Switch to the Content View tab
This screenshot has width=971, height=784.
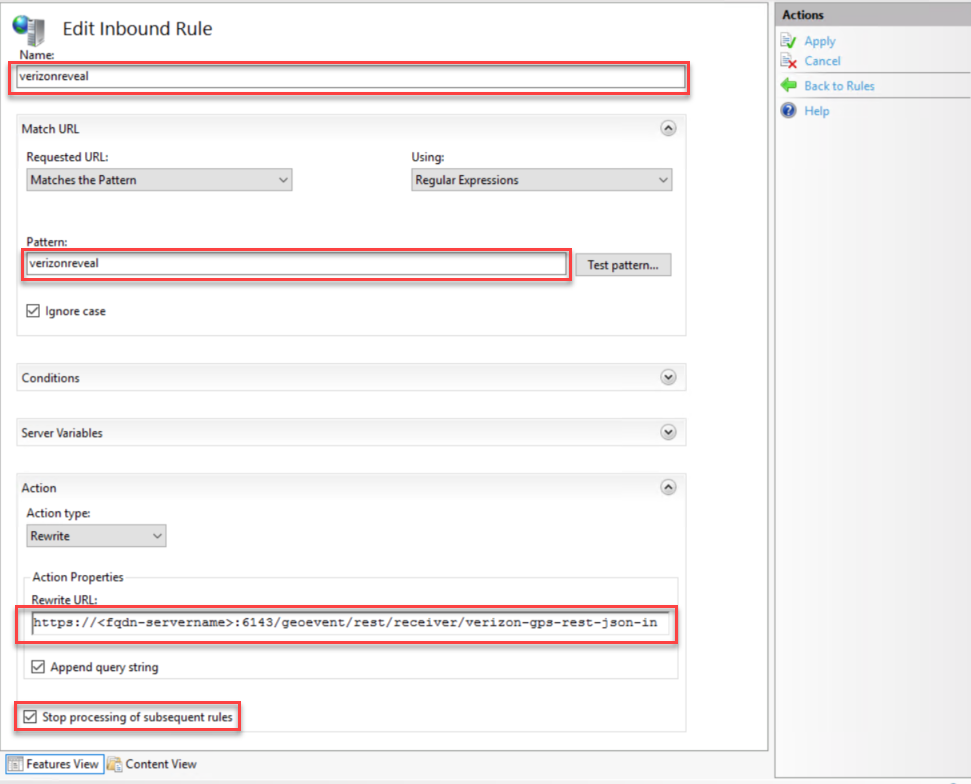click(x=152, y=764)
